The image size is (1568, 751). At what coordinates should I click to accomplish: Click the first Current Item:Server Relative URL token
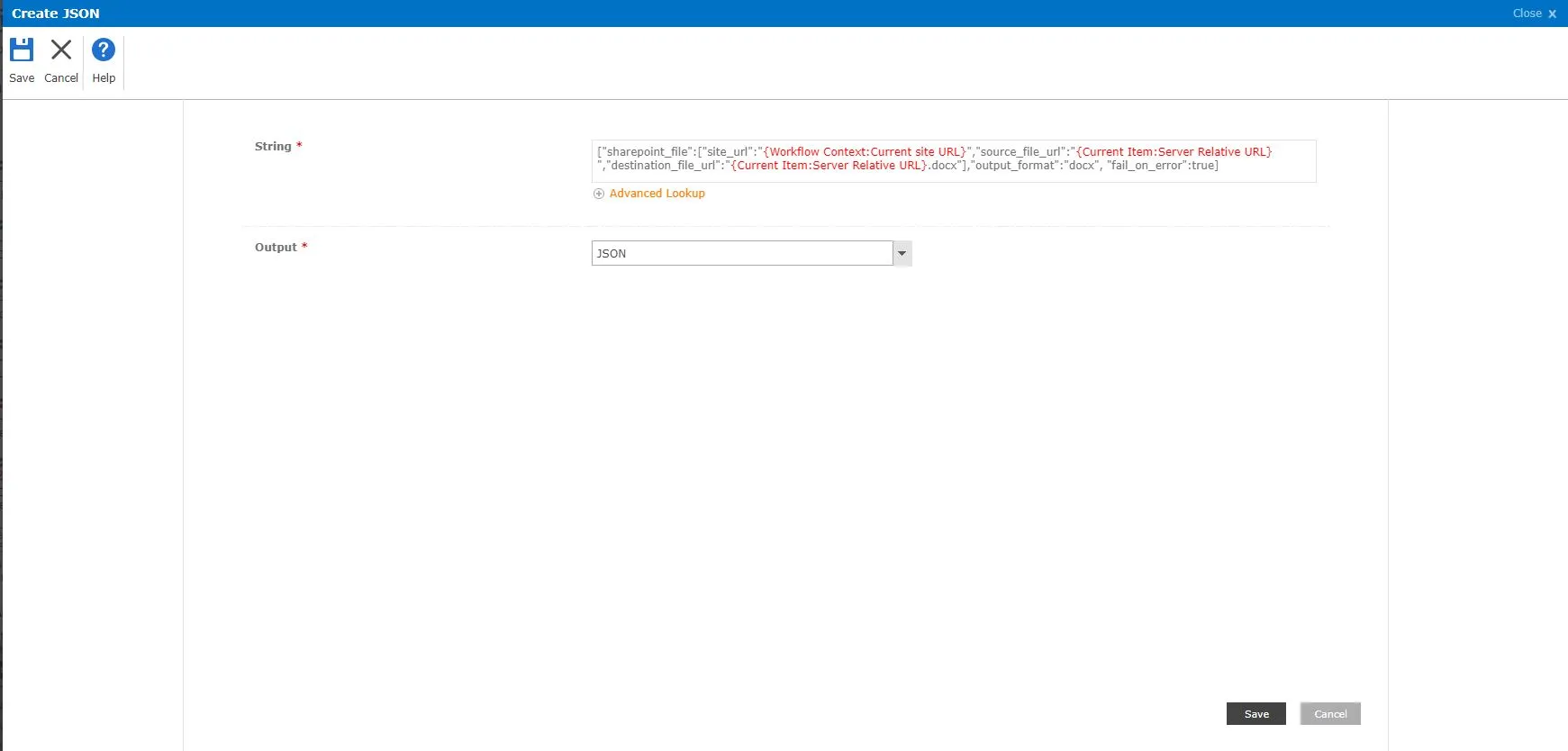tap(1174, 152)
